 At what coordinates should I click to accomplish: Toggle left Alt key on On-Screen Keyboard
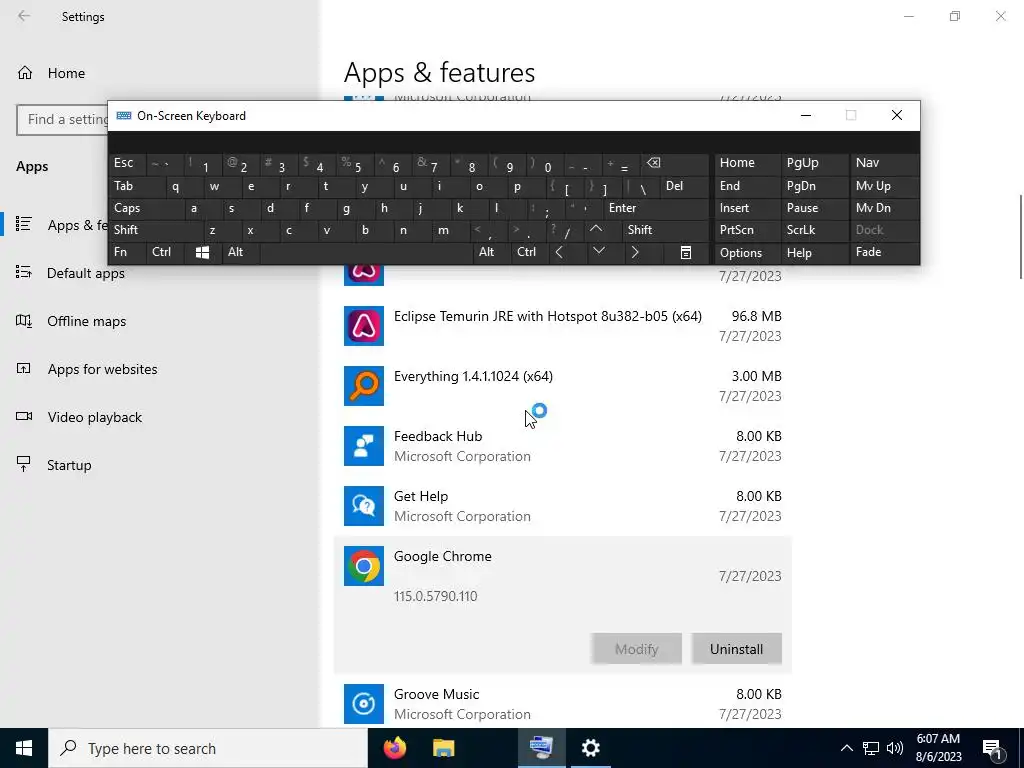[x=240, y=252]
